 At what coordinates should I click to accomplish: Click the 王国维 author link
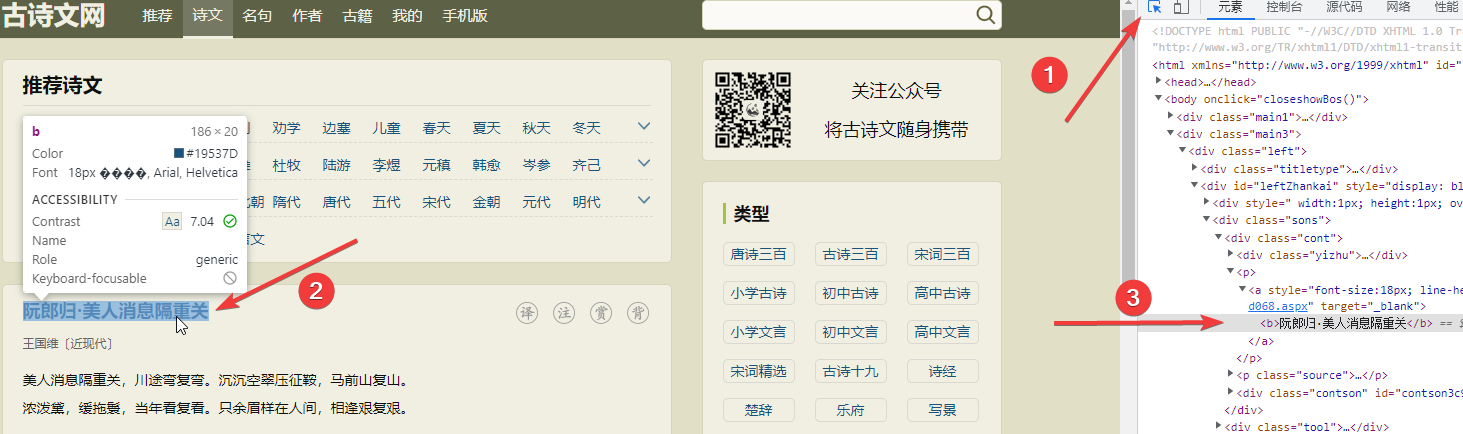[x=42, y=344]
